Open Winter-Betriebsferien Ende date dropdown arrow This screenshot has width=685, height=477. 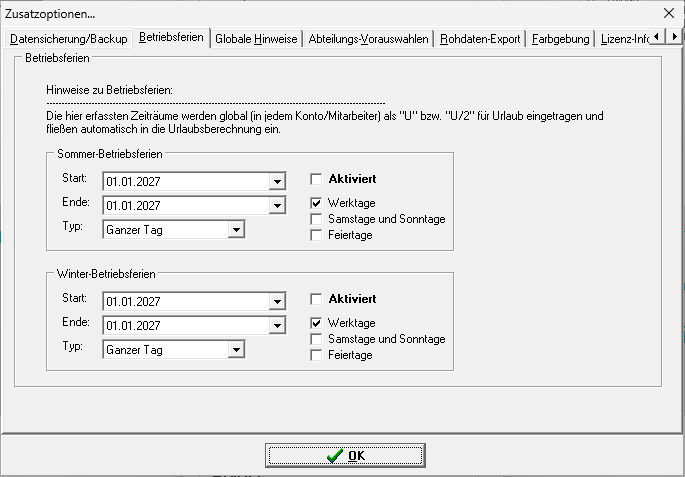point(277,326)
